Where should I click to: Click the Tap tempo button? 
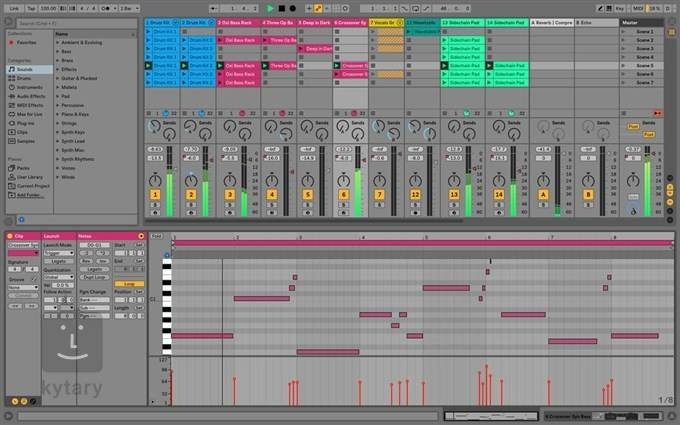(x=31, y=8)
